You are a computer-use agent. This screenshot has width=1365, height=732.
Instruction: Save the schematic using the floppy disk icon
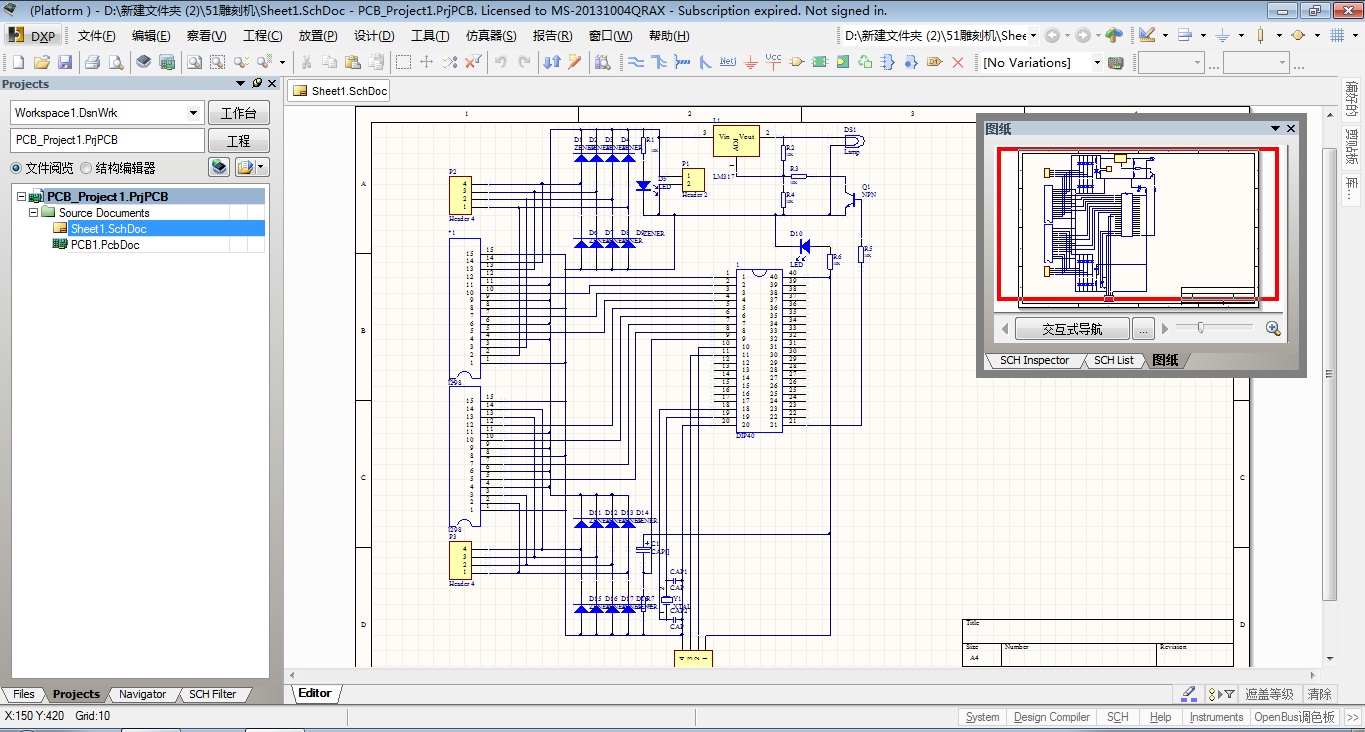(x=65, y=62)
